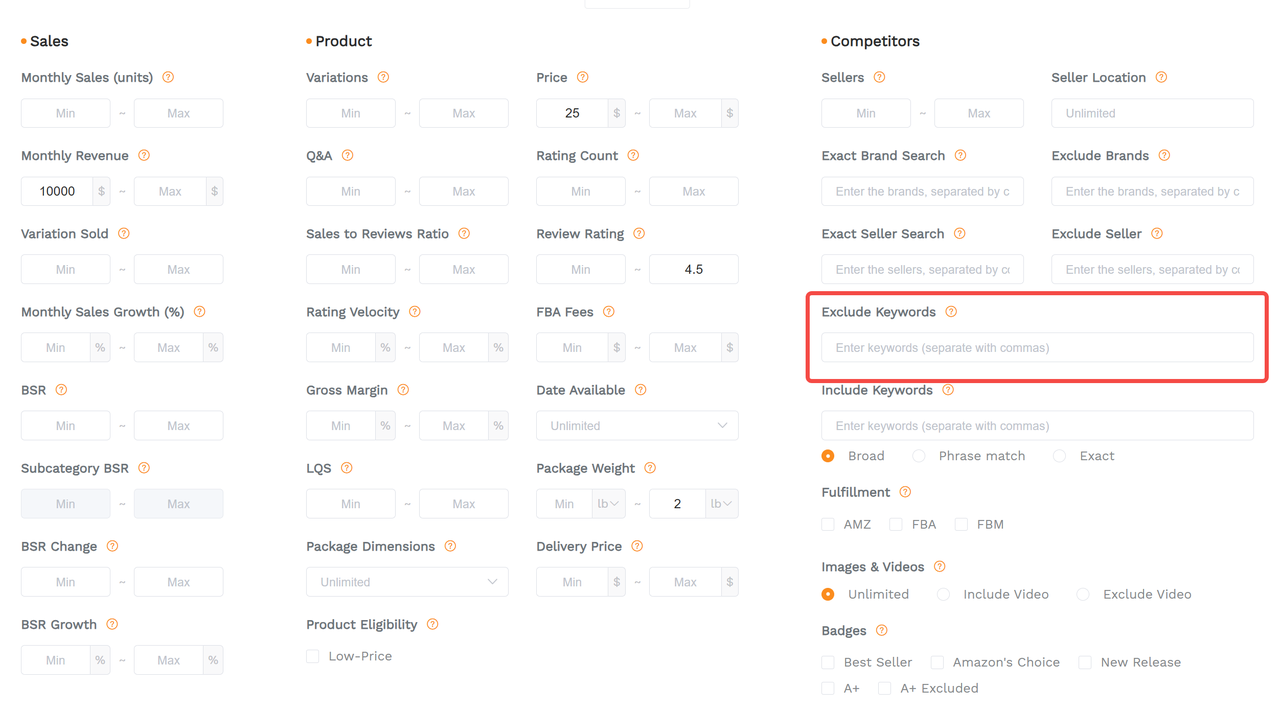Open the Sellers help tooltip
The image size is (1280, 711).
click(879, 77)
